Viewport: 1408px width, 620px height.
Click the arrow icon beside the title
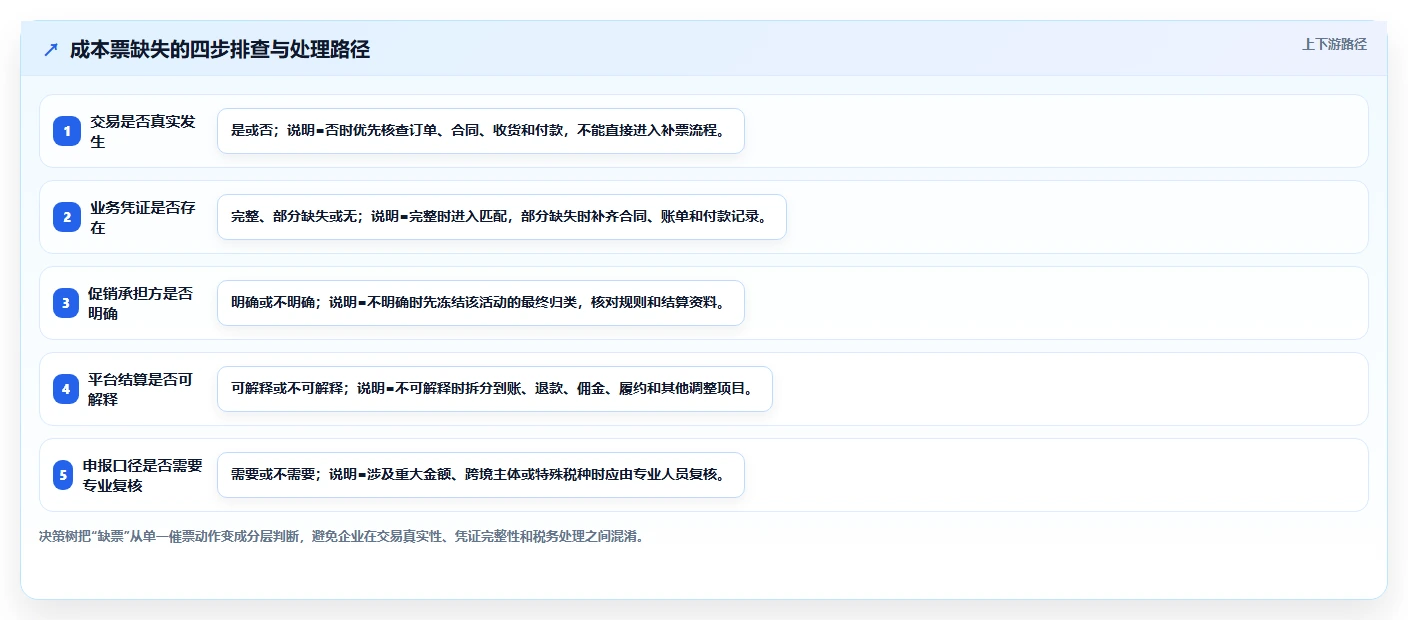[51, 49]
